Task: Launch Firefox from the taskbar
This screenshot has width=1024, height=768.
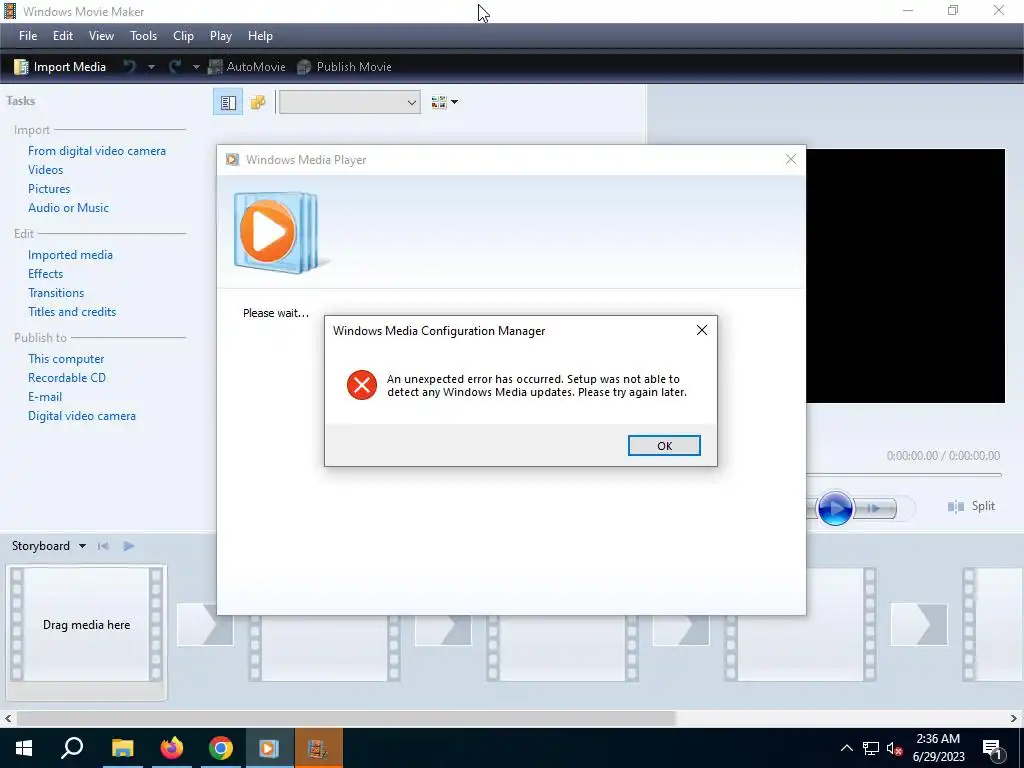Action: click(172, 748)
